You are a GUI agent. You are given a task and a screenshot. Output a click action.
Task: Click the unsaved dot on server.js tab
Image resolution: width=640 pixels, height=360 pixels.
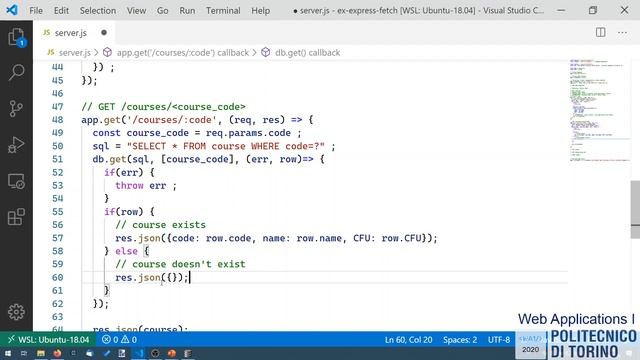click(x=104, y=32)
